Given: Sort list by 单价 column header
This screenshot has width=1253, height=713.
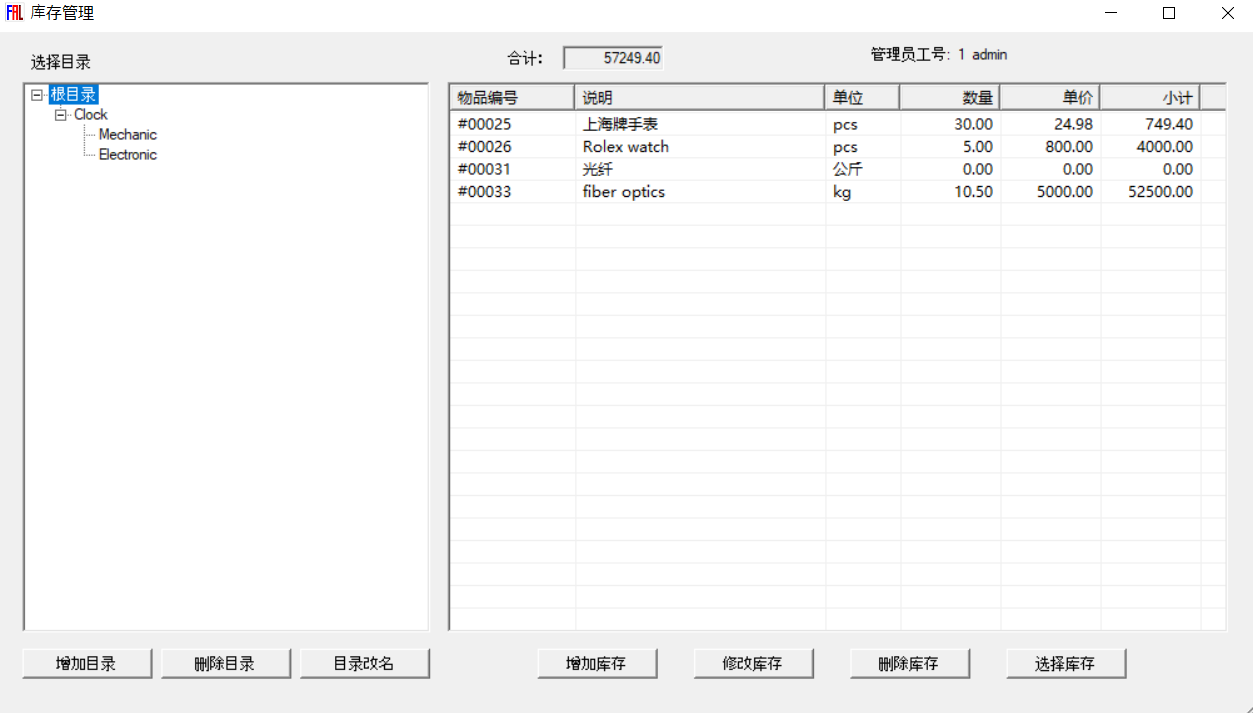Looking at the screenshot, I should [x=1049, y=98].
